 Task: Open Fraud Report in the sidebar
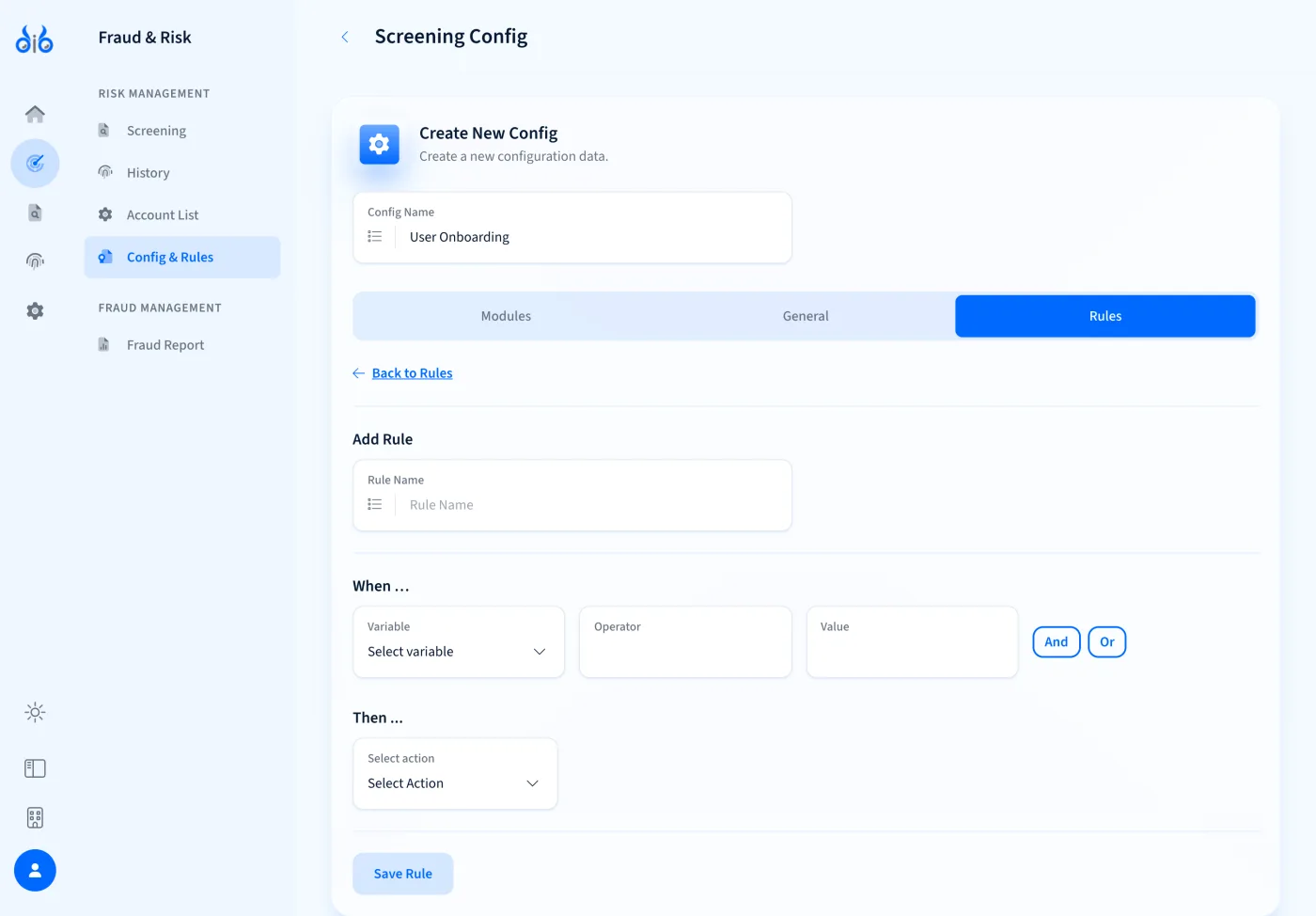(x=182, y=345)
